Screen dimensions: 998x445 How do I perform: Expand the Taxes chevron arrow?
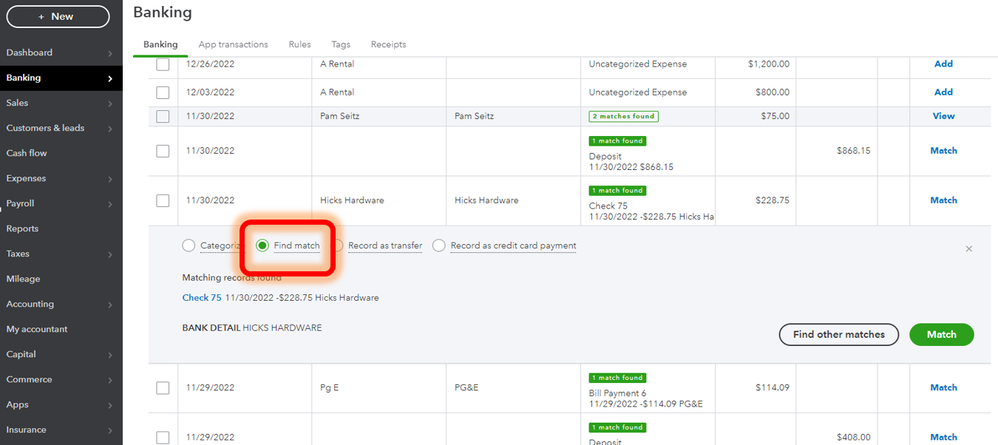[x=110, y=255]
